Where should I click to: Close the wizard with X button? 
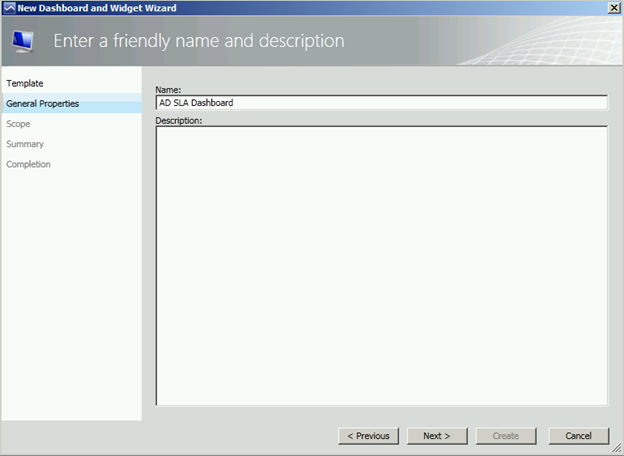coord(614,8)
